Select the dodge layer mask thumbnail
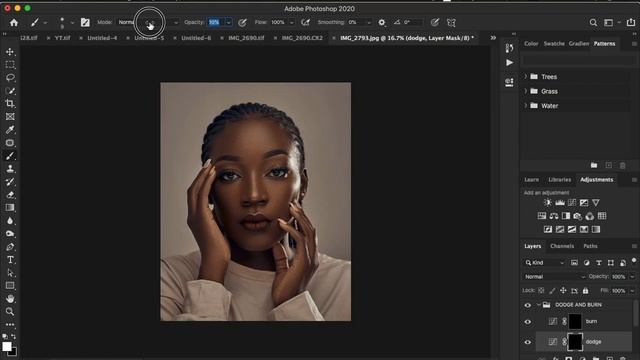This screenshot has width=640, height=360. 575,342
